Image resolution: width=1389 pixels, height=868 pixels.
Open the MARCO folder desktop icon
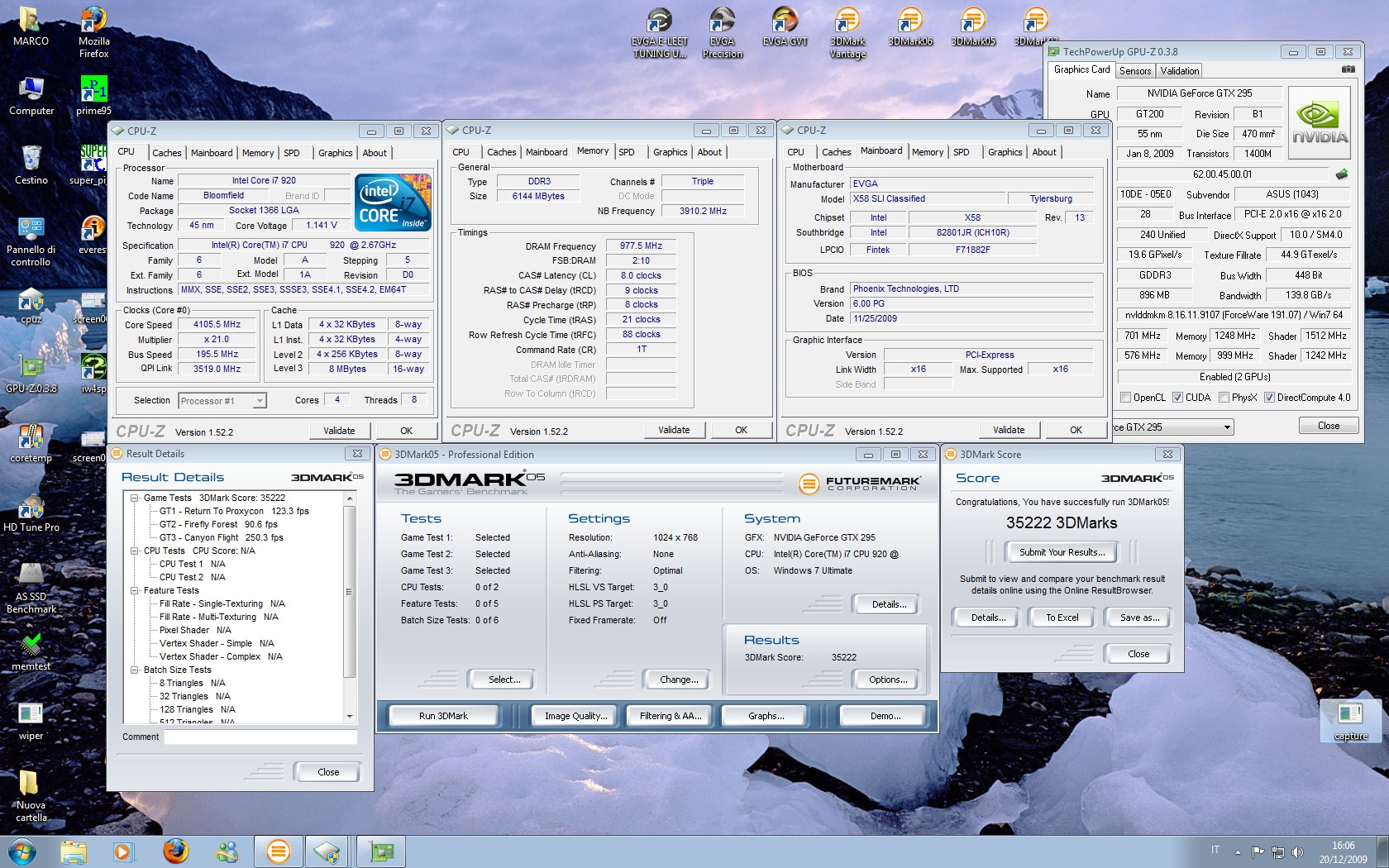coord(31,26)
